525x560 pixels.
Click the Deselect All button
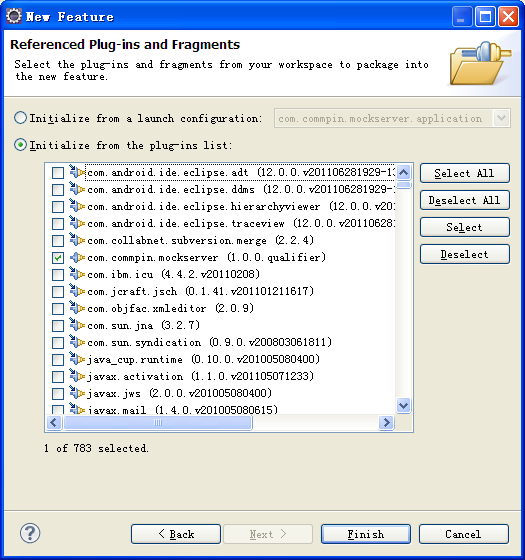click(465, 200)
